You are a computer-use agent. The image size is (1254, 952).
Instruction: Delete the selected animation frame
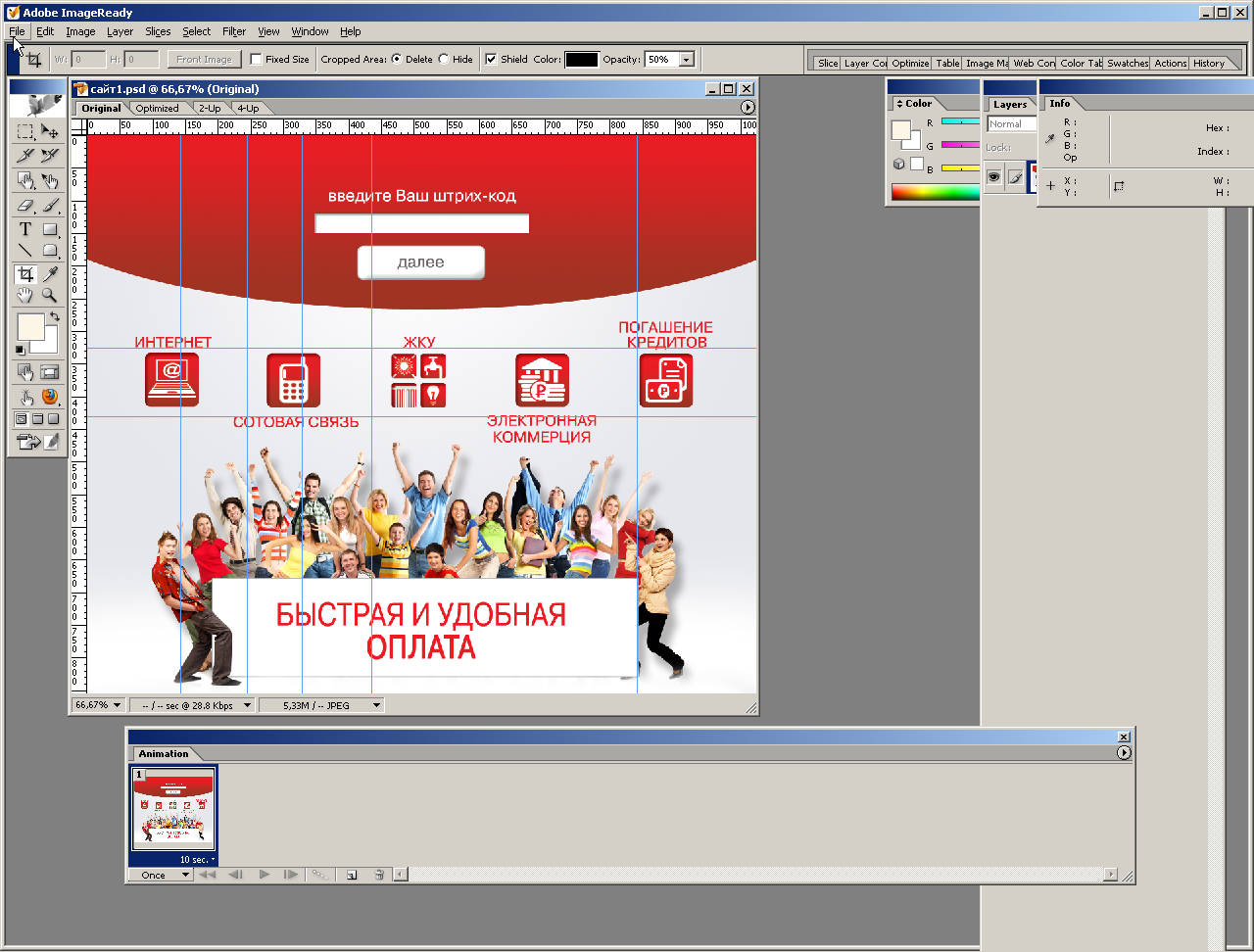tap(379, 875)
